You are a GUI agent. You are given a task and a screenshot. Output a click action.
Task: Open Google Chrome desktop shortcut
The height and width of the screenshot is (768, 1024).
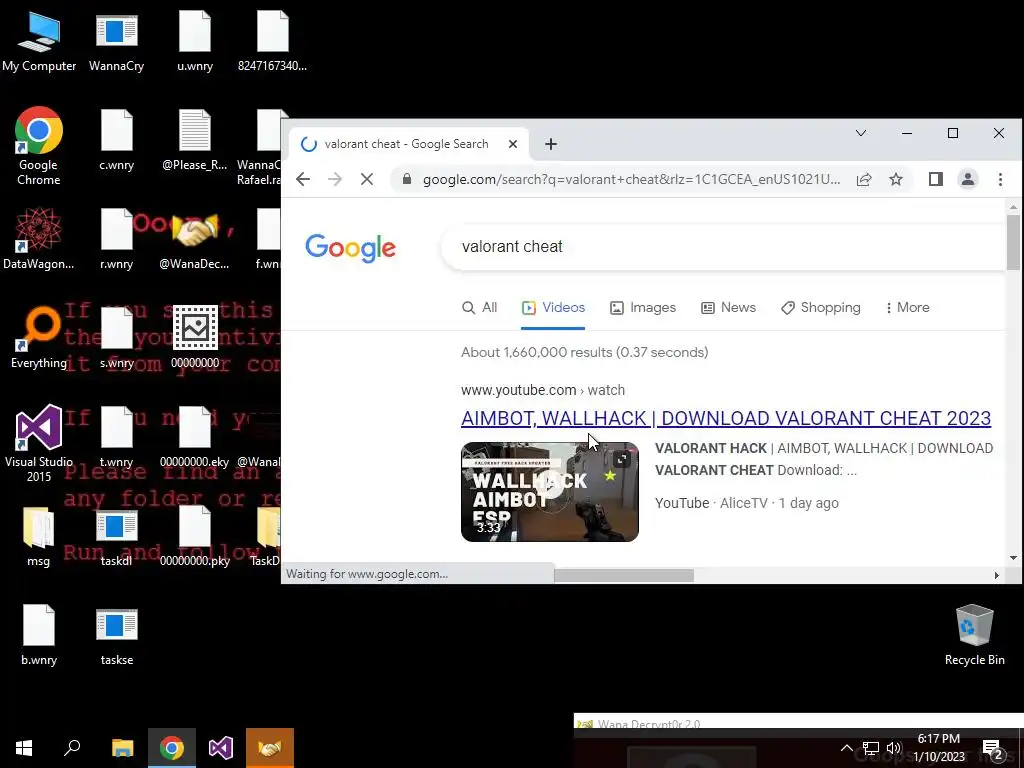pos(39,145)
